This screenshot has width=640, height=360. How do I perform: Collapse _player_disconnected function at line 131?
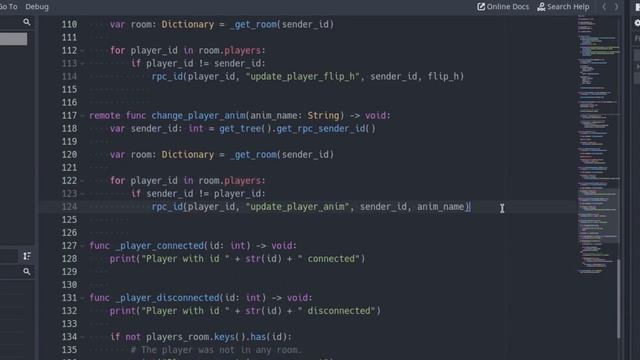pos(82,298)
